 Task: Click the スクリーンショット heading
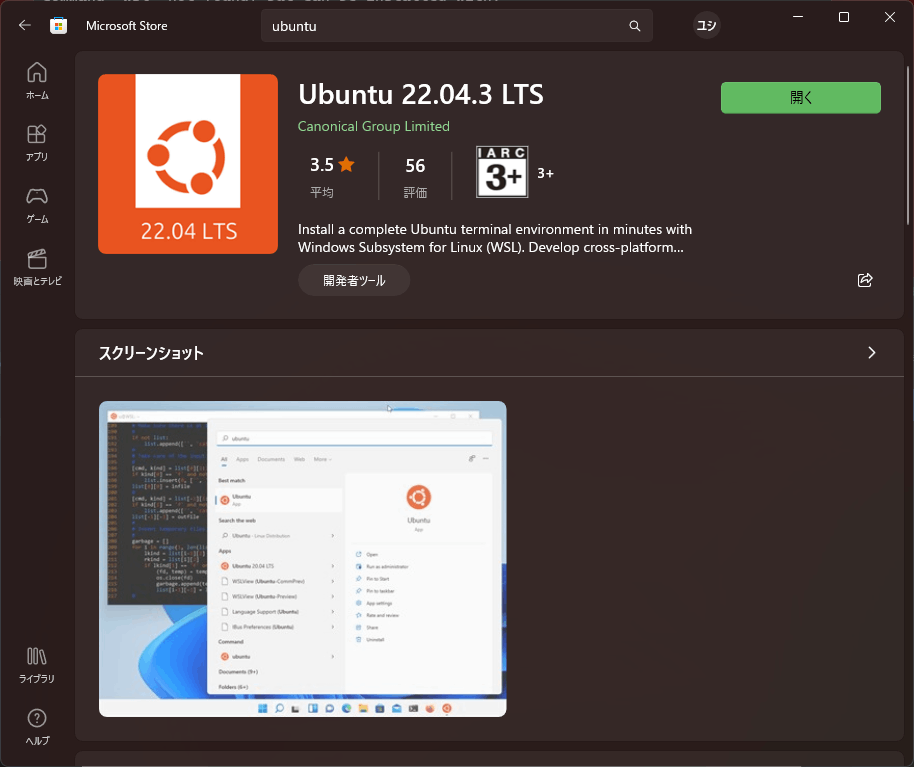tap(151, 353)
